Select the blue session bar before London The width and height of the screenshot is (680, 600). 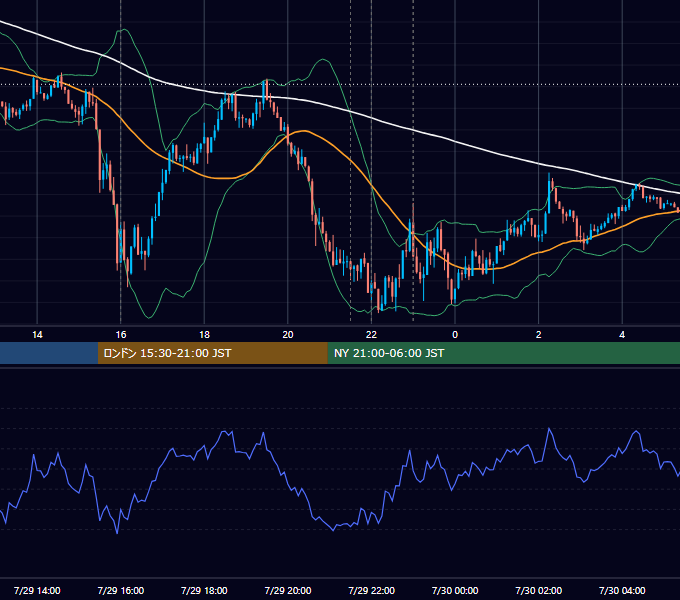[49, 353]
